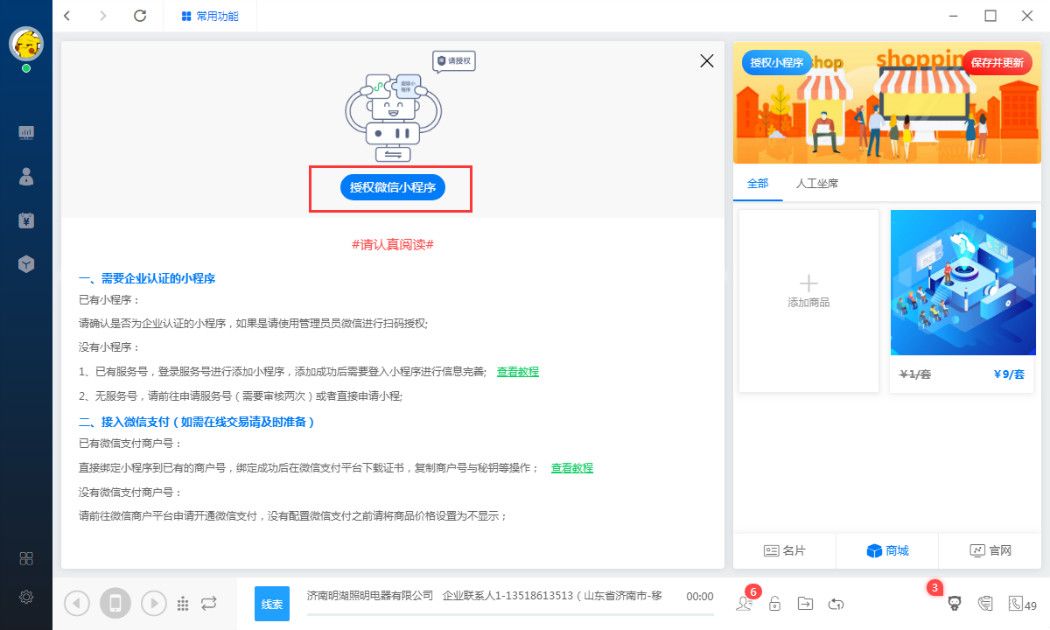Click the #请认真阅读# red heading

point(392,244)
